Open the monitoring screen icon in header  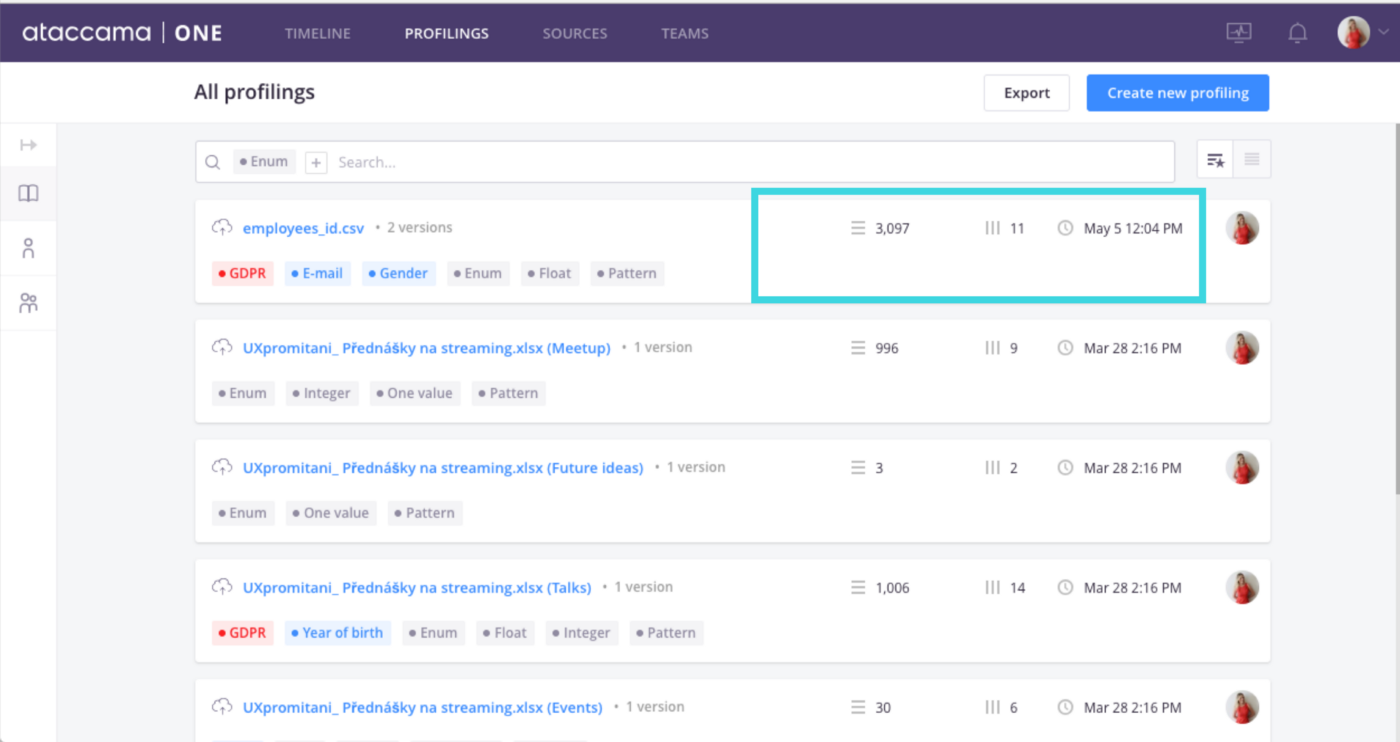(1239, 33)
